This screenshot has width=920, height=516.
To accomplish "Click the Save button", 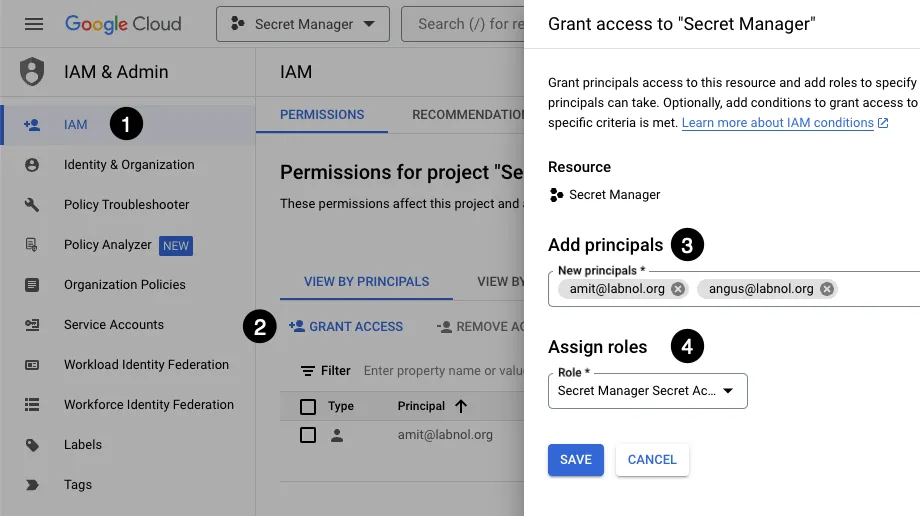I will 575,460.
